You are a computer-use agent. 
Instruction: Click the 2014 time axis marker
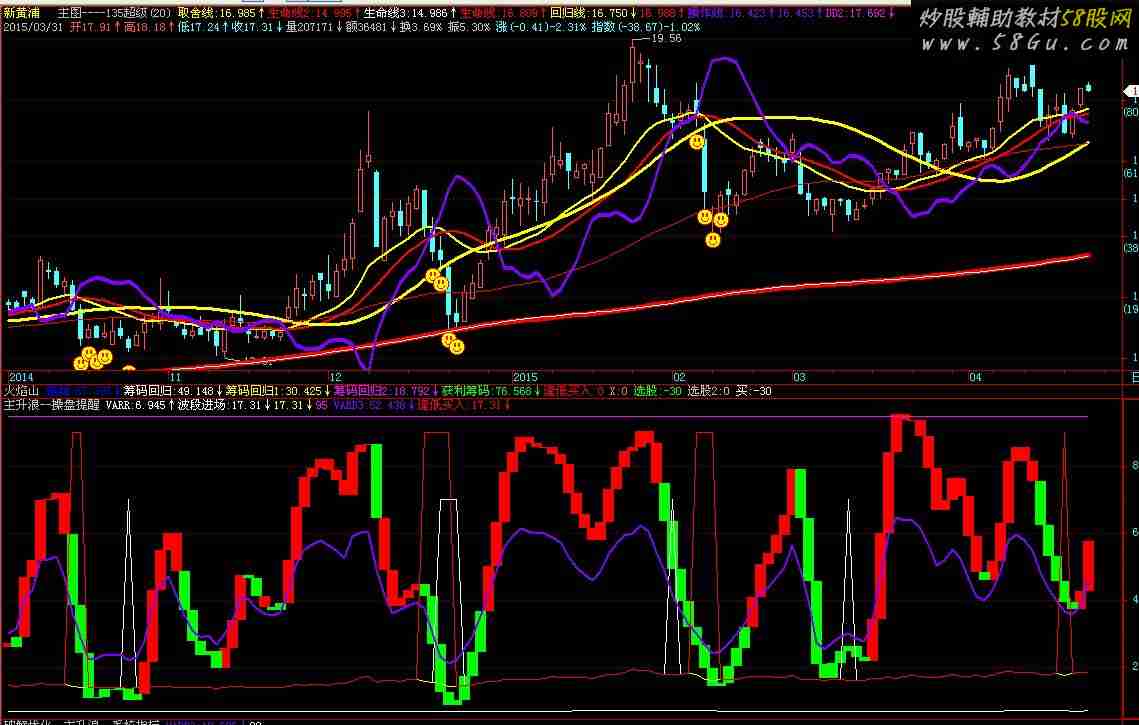20,377
